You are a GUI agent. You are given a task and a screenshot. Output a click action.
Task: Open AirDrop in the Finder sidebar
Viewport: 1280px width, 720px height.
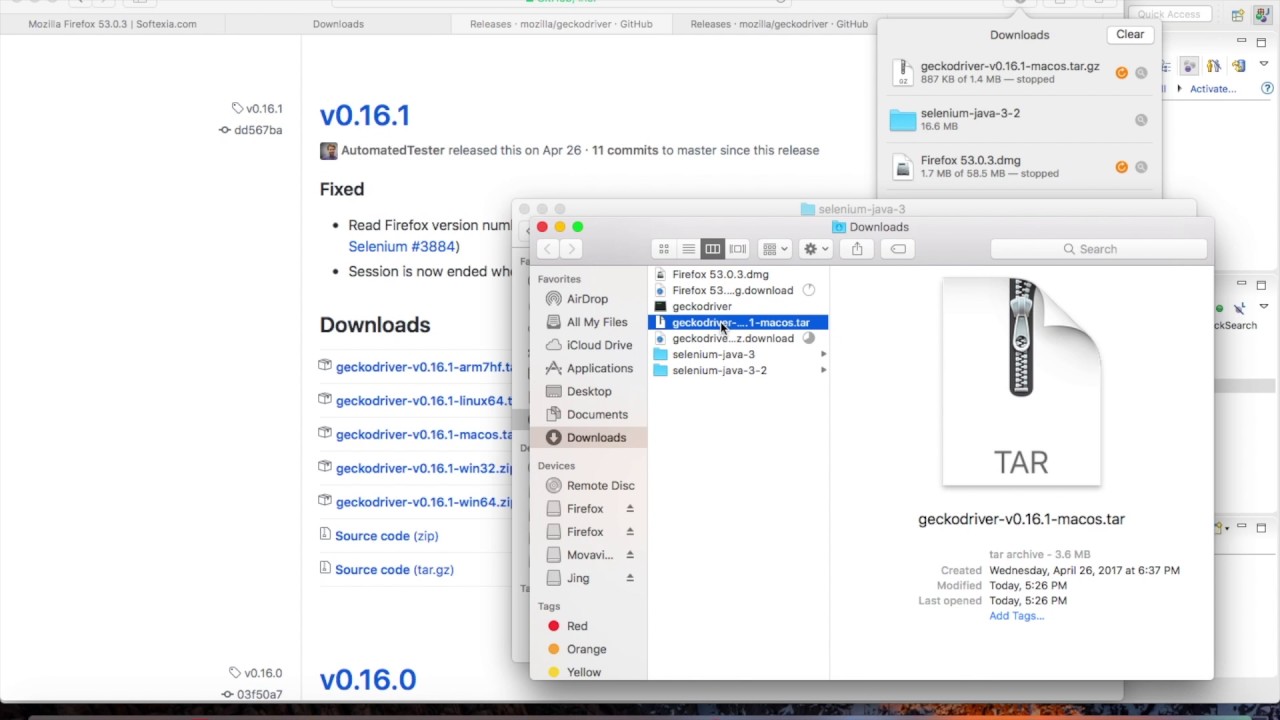[587, 299]
